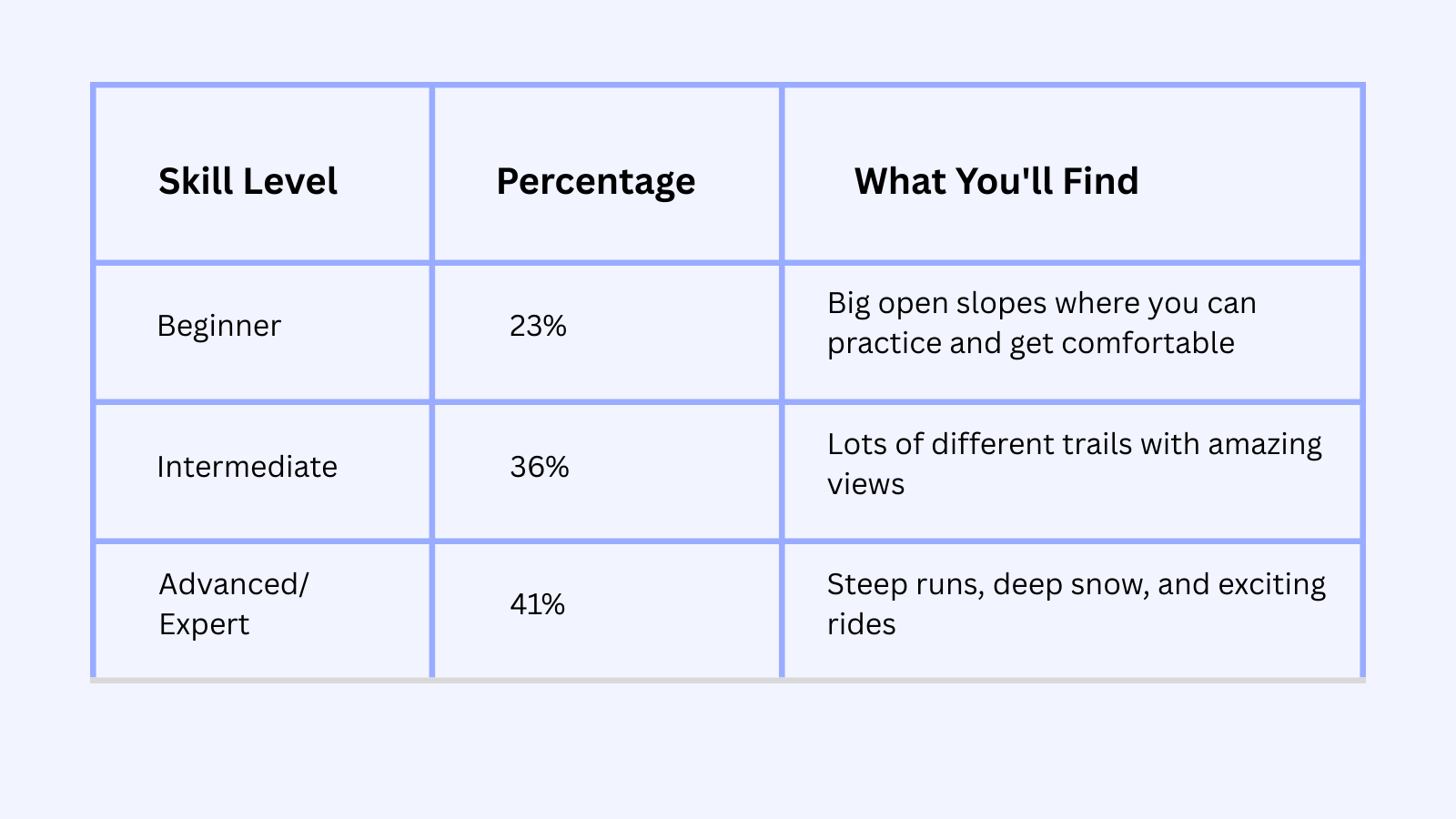This screenshot has width=1456, height=819.
Task: Select the "Advanced/ Expert" cell
Action: (233, 604)
